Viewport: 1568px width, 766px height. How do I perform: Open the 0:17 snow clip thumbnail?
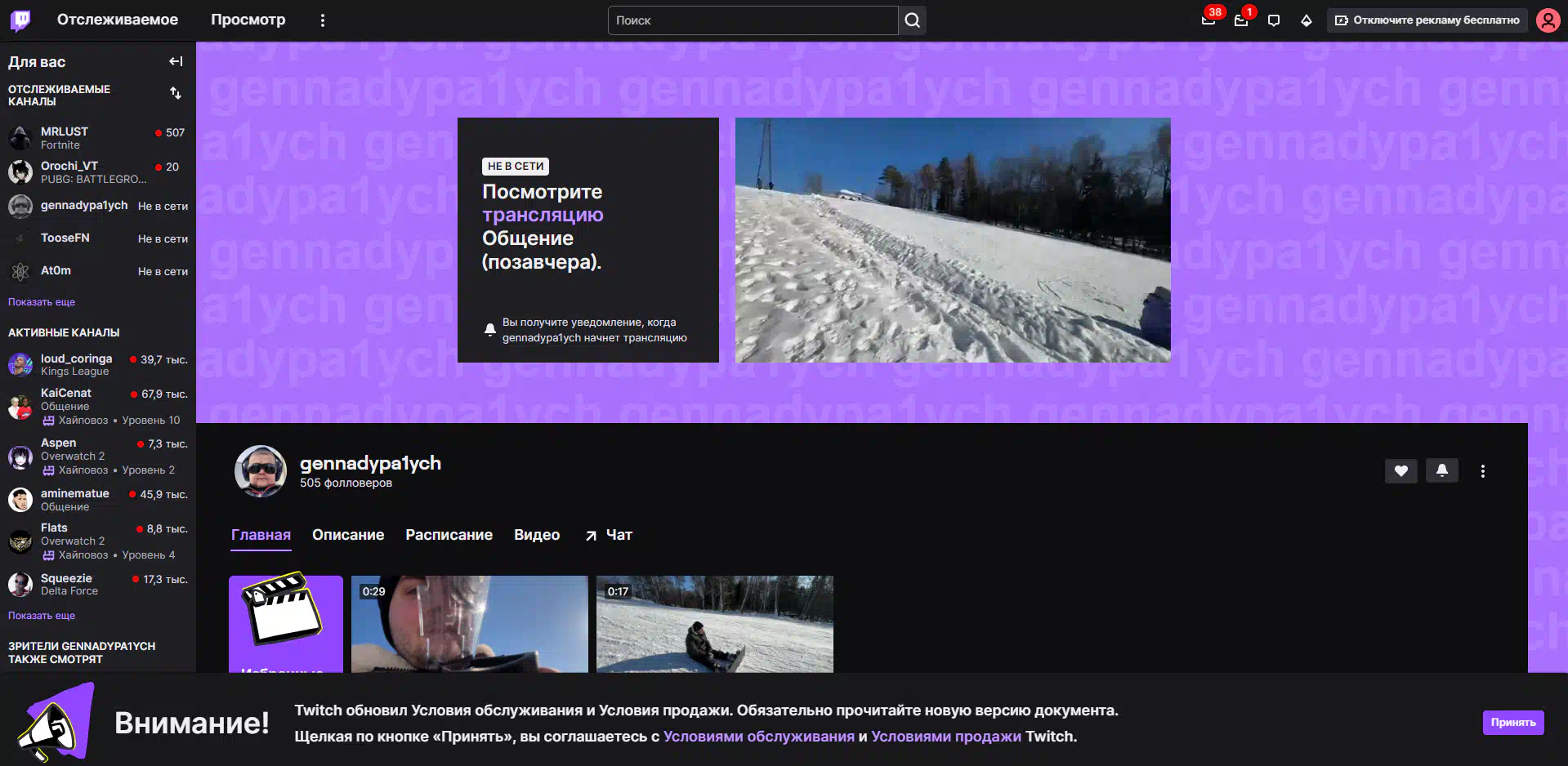coord(715,624)
